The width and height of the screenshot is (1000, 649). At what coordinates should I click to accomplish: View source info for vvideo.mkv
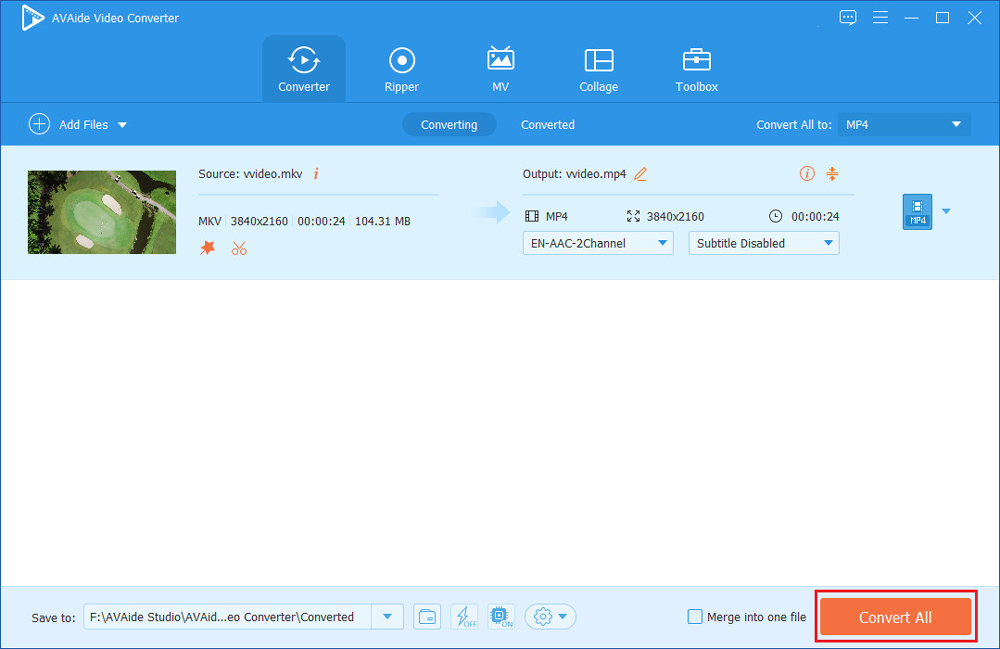coord(316,173)
